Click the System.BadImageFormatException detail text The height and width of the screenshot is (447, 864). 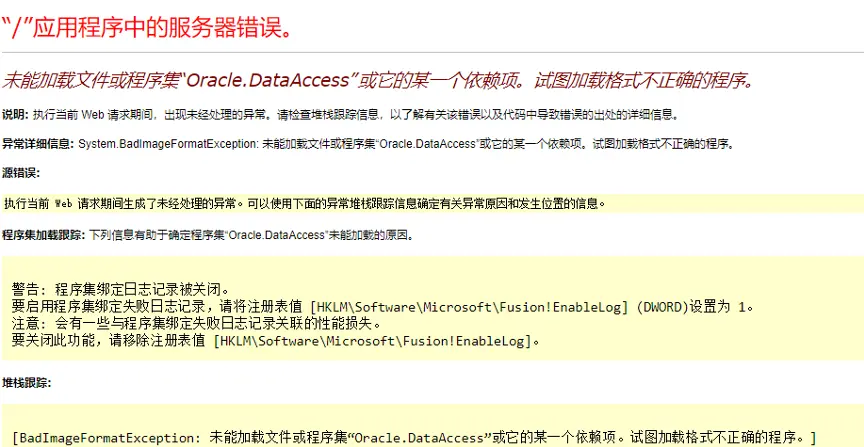[407, 144]
